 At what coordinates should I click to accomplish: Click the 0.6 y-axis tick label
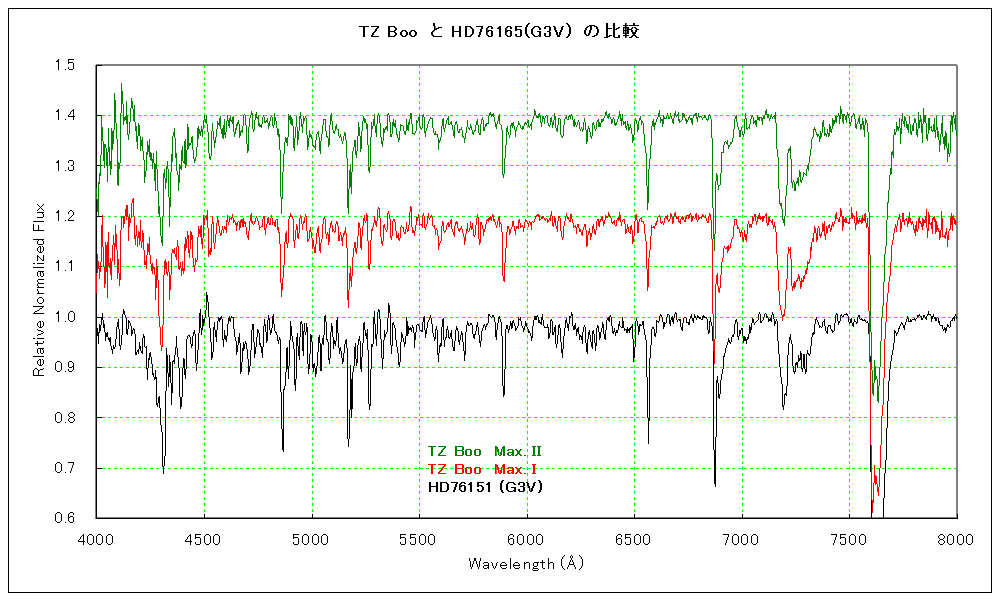65,518
